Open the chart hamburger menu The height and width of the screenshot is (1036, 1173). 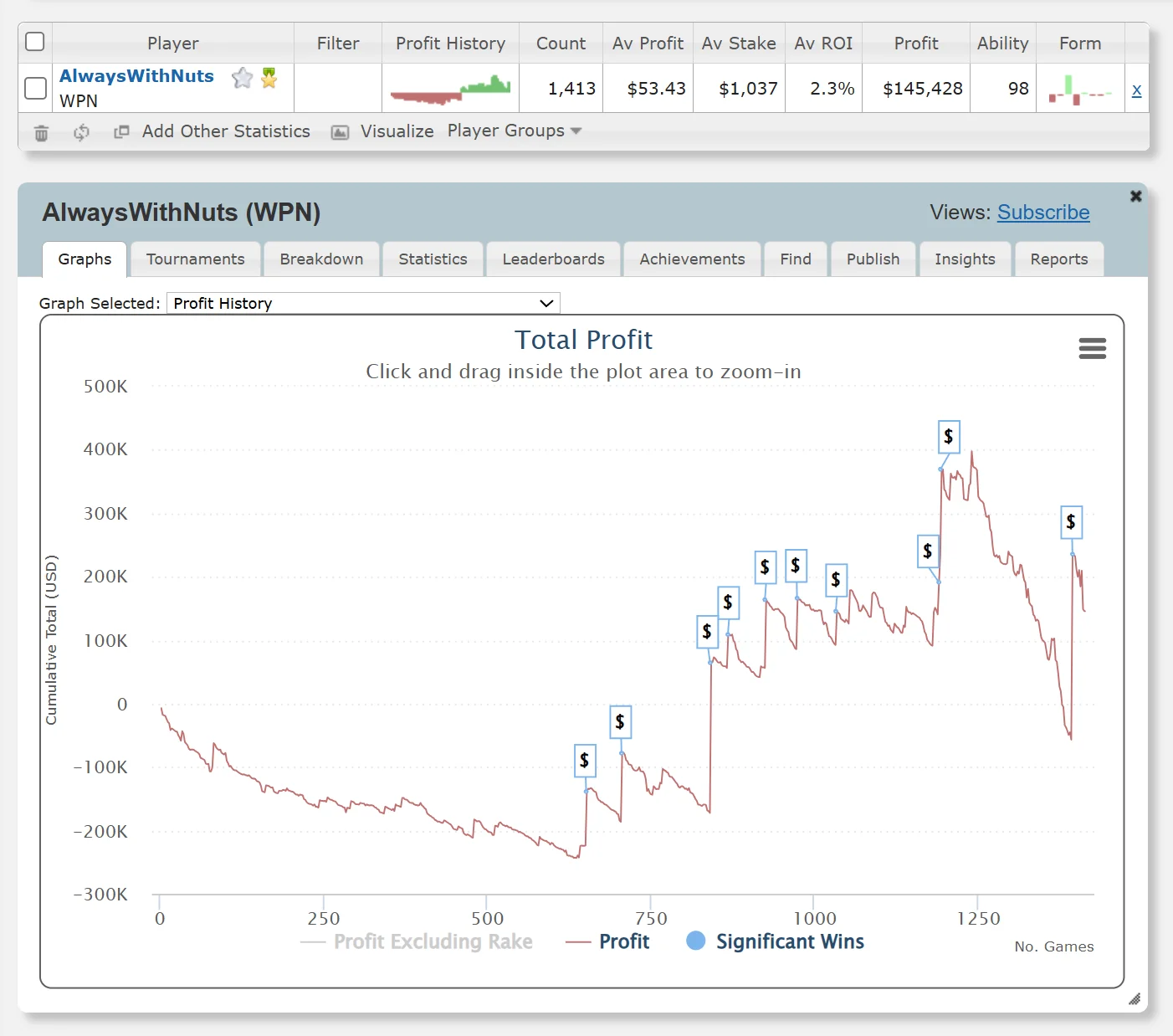(x=1092, y=348)
